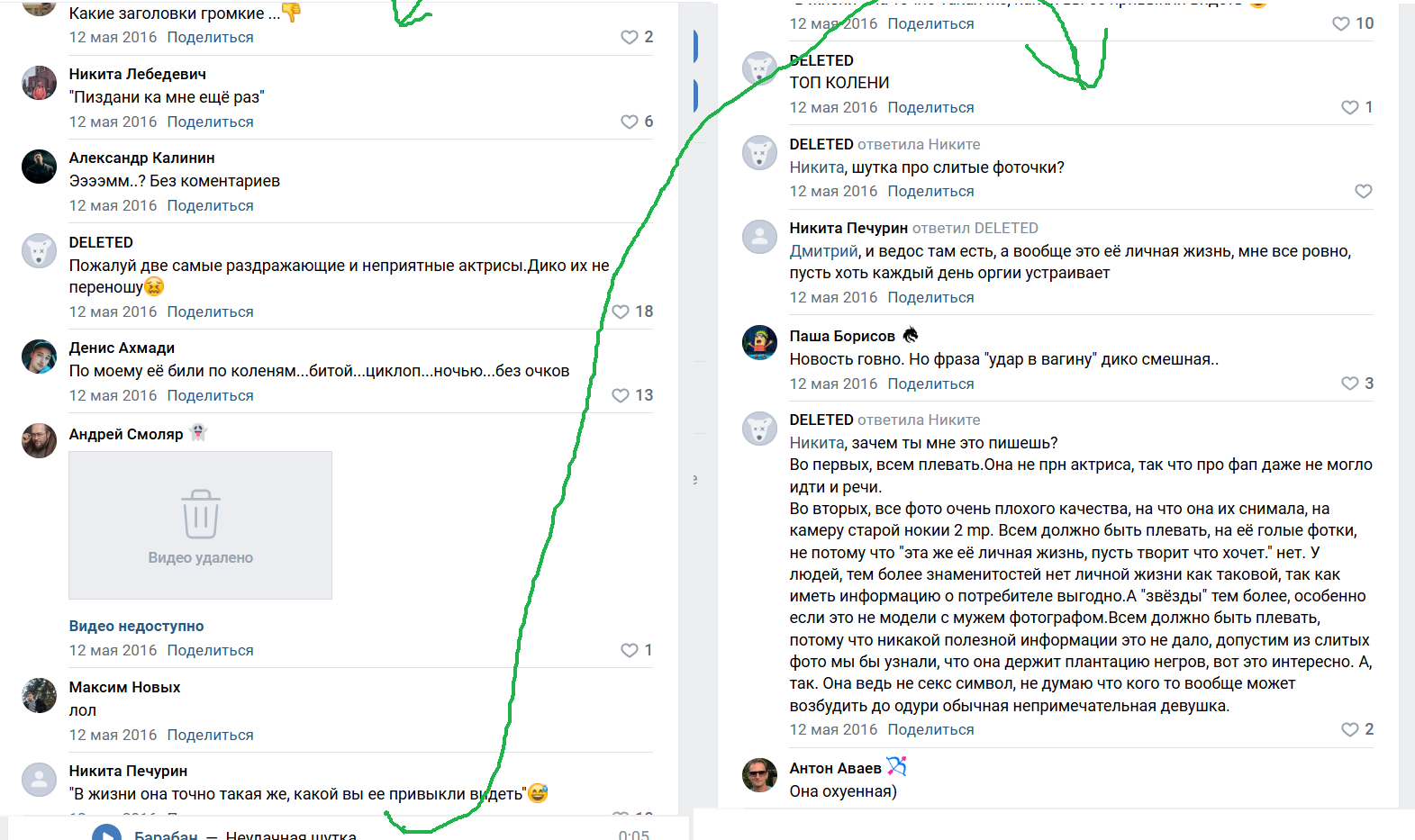The width and height of the screenshot is (1415, 840).
Task: Click the deleted video placeholder
Action: (x=200, y=525)
